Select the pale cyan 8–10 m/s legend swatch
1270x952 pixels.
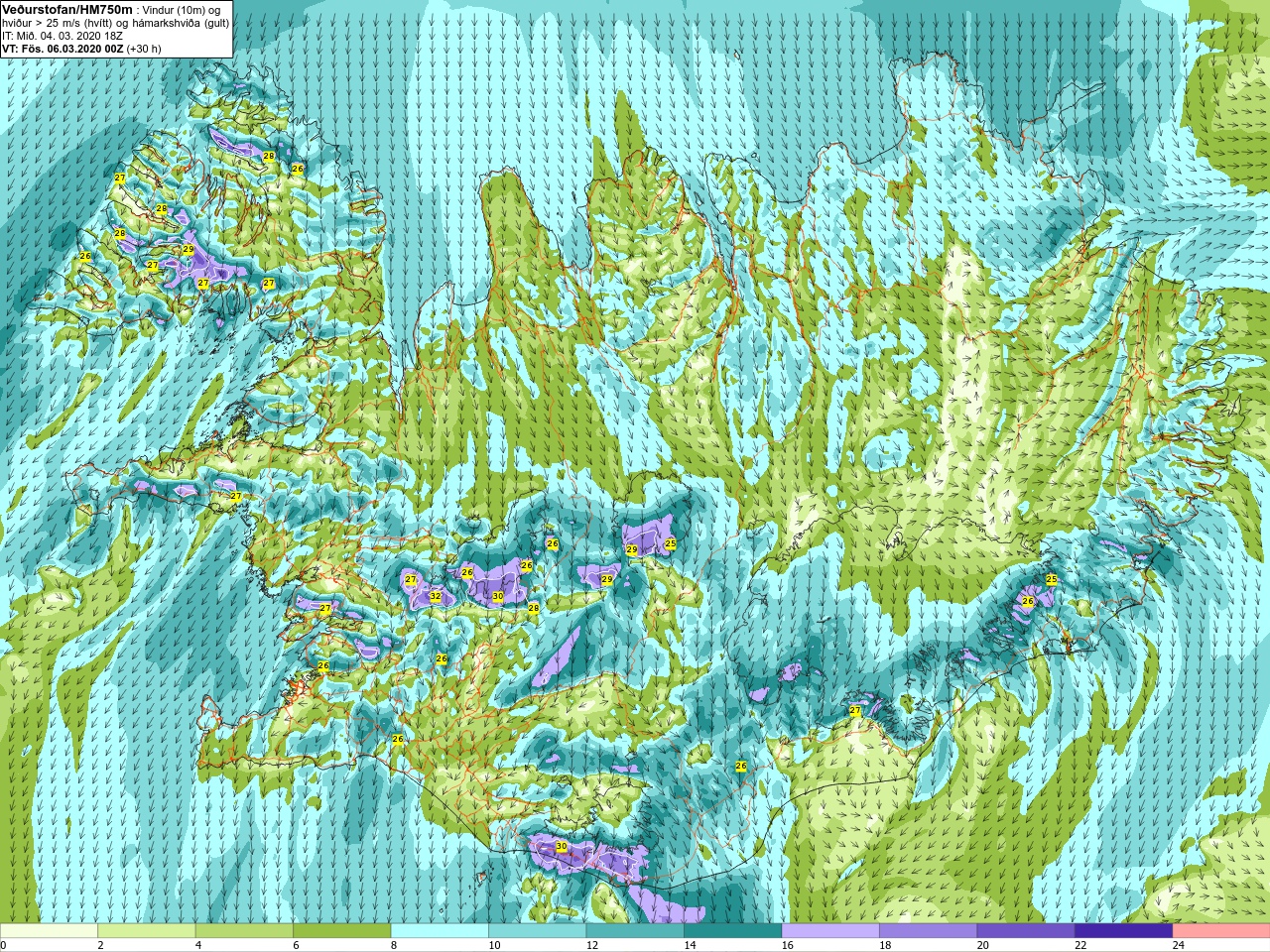[440, 931]
